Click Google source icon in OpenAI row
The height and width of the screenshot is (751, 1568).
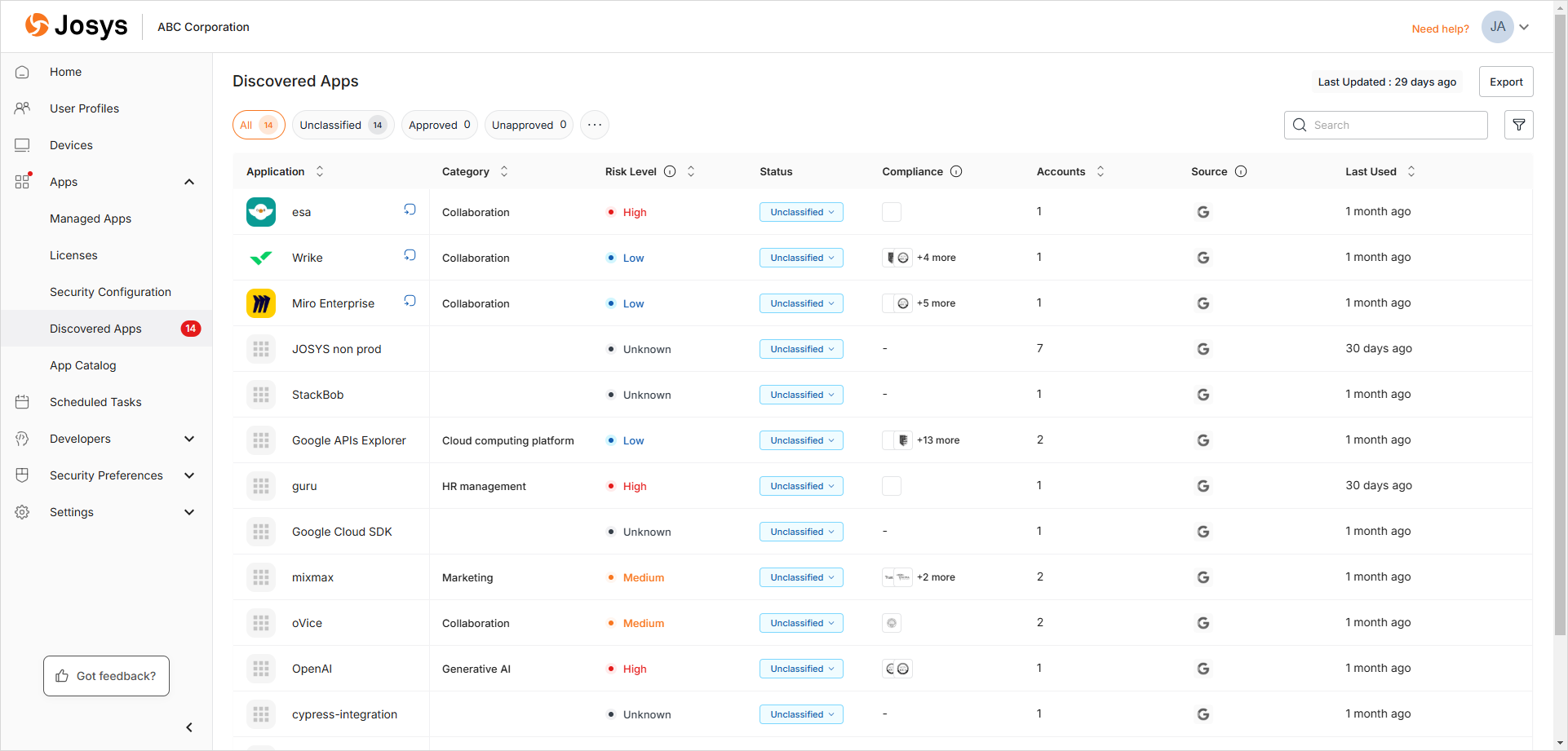[1203, 669]
